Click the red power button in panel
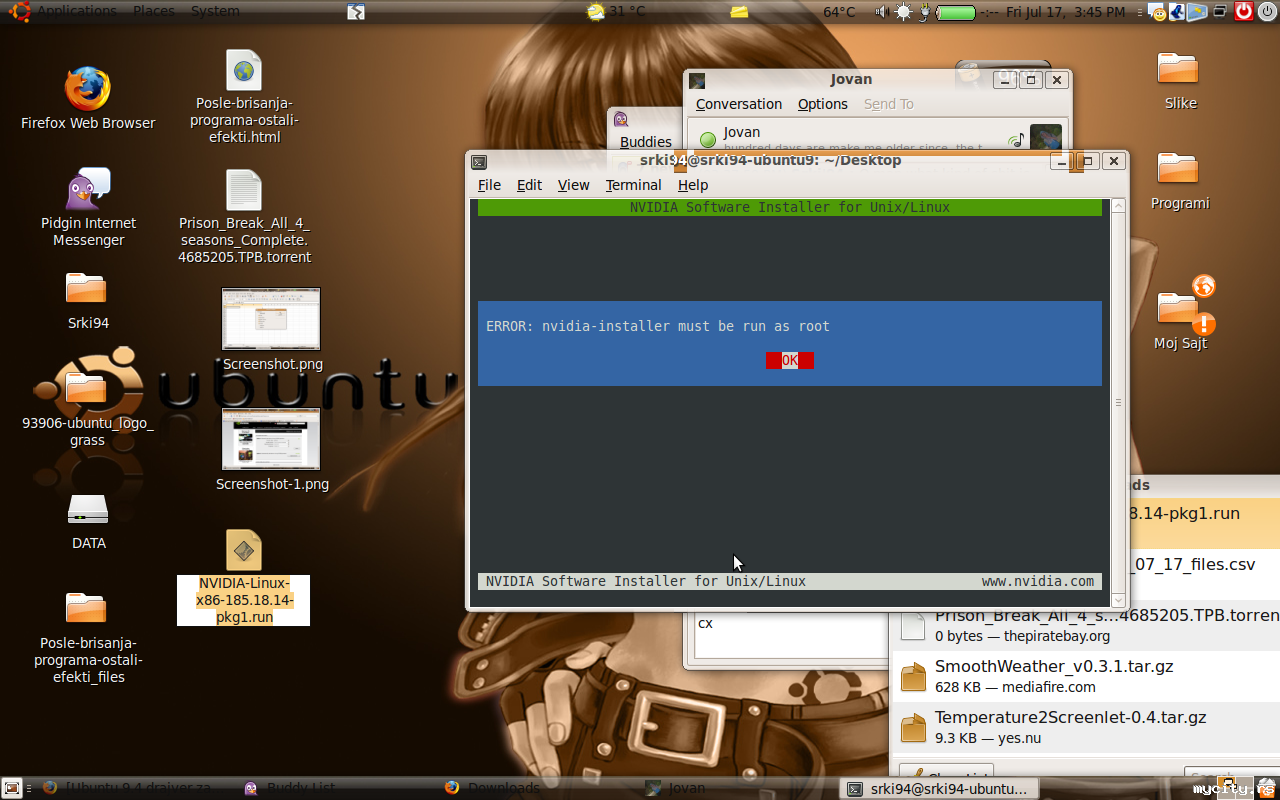Image resolution: width=1280 pixels, height=800 pixels. [1244, 11]
